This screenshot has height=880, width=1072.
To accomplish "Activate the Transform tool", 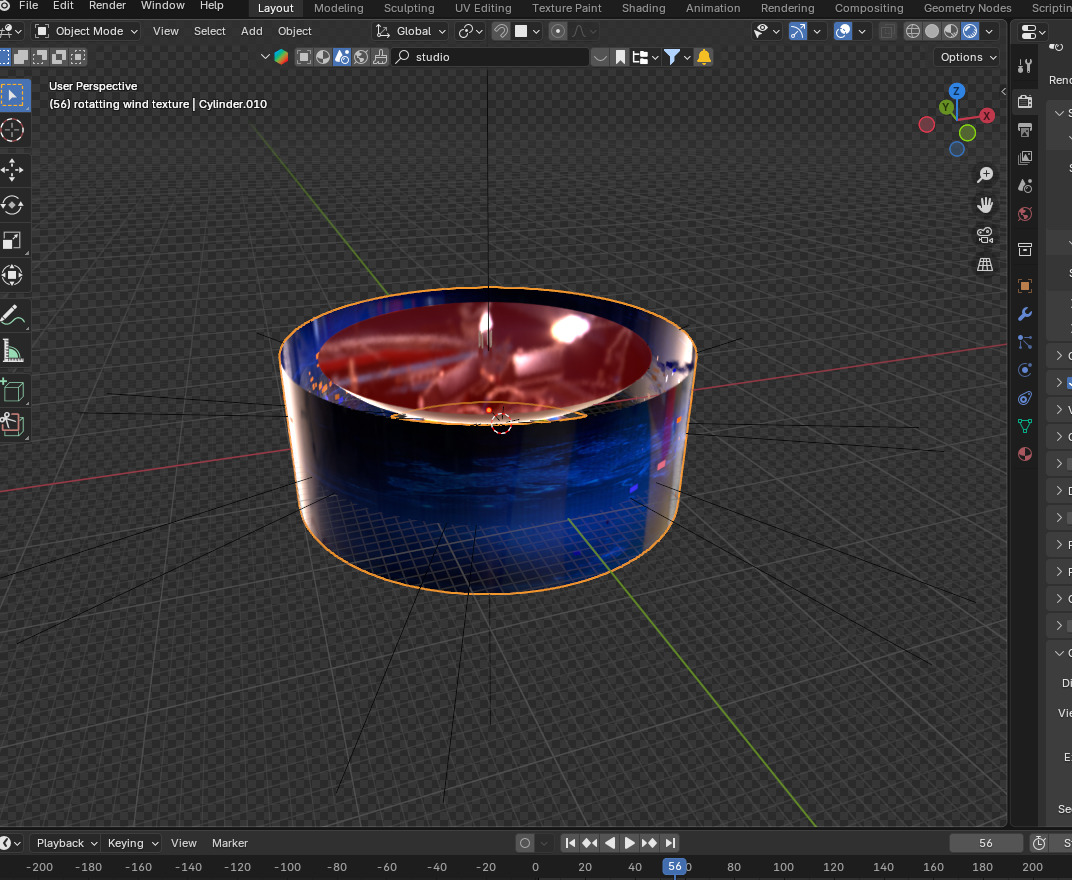I will (x=13, y=275).
